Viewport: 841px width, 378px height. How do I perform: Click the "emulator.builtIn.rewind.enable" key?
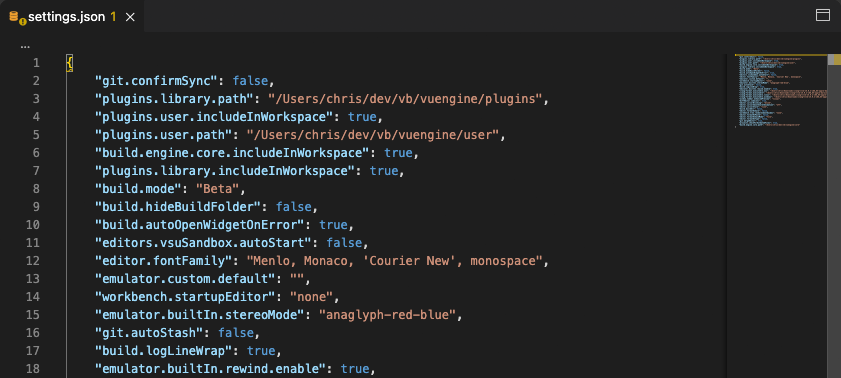tap(210, 369)
